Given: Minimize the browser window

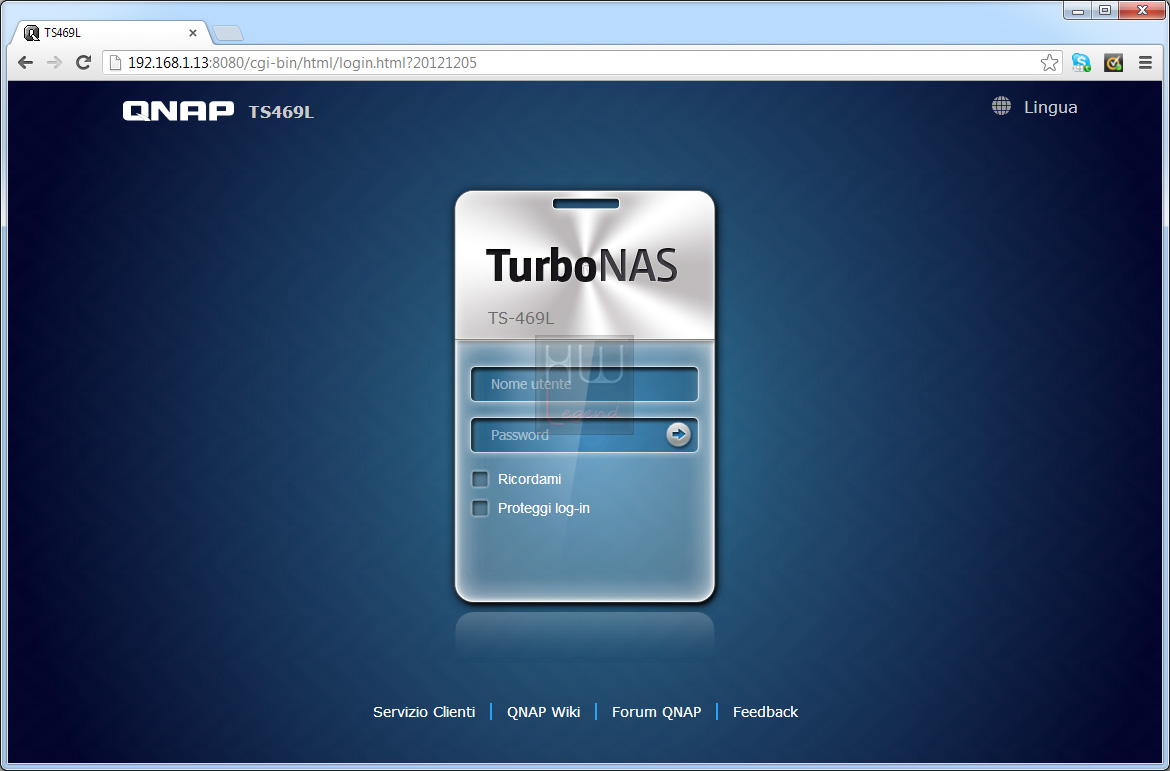Looking at the screenshot, I should [x=1077, y=10].
